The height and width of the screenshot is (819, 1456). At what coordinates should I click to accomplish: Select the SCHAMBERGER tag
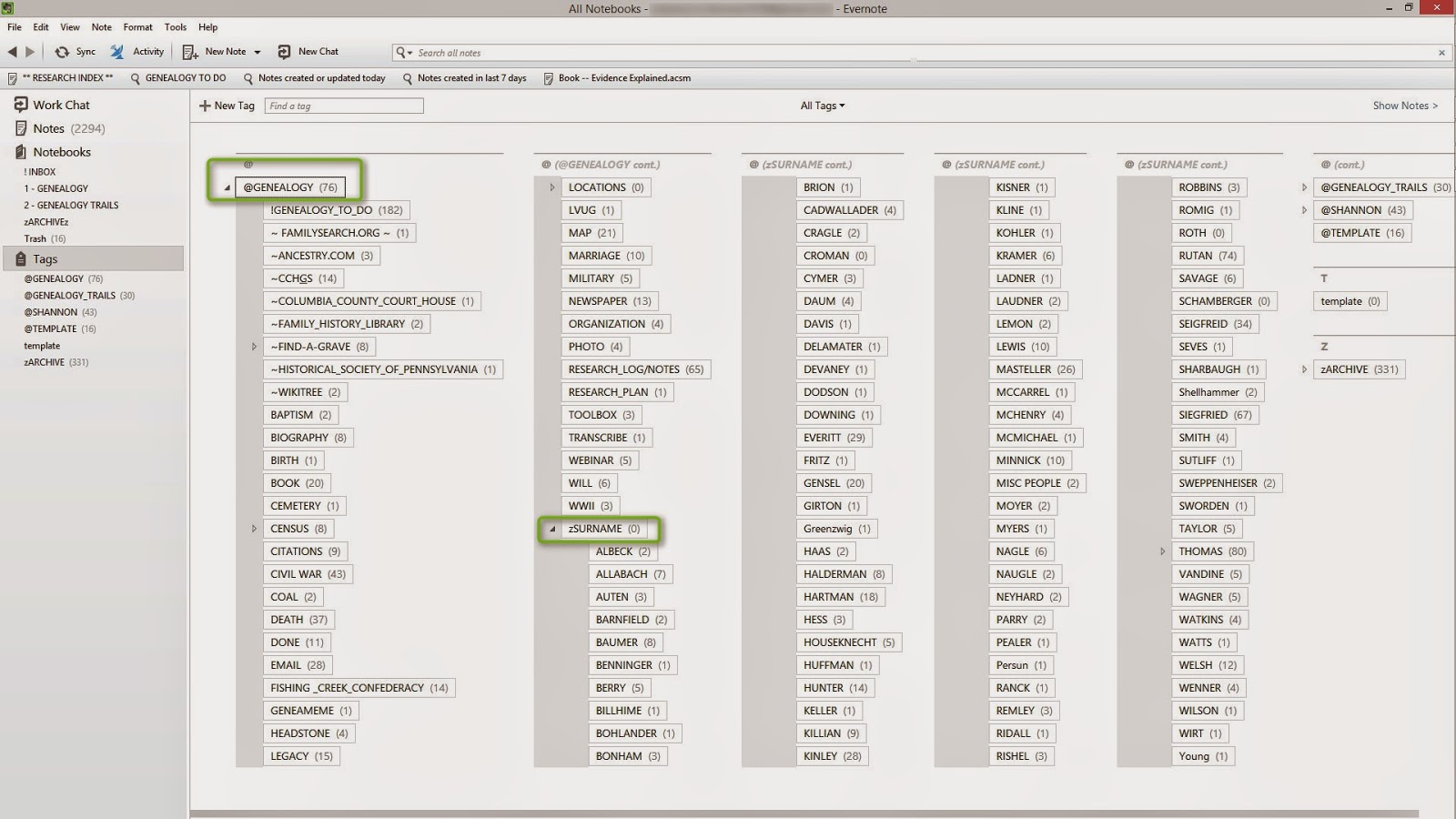[1225, 301]
